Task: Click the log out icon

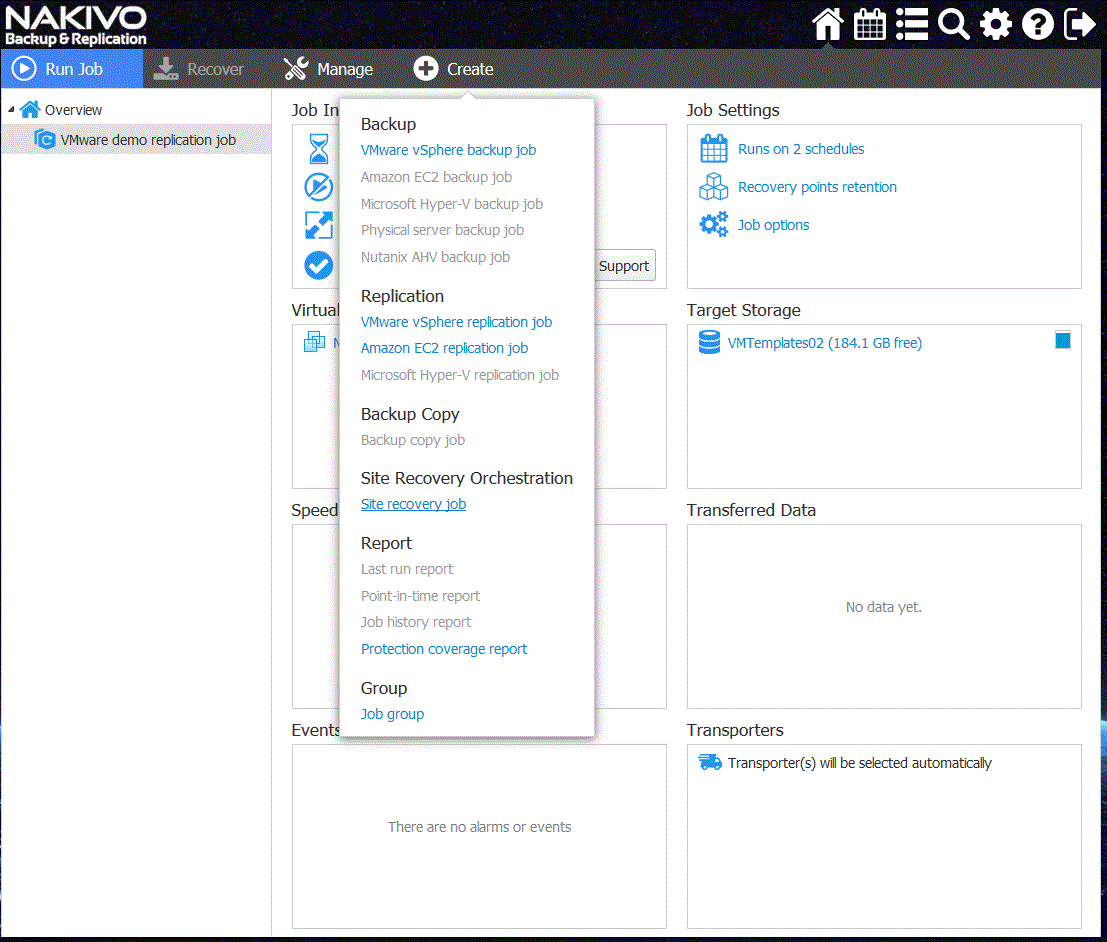Action: [1079, 24]
